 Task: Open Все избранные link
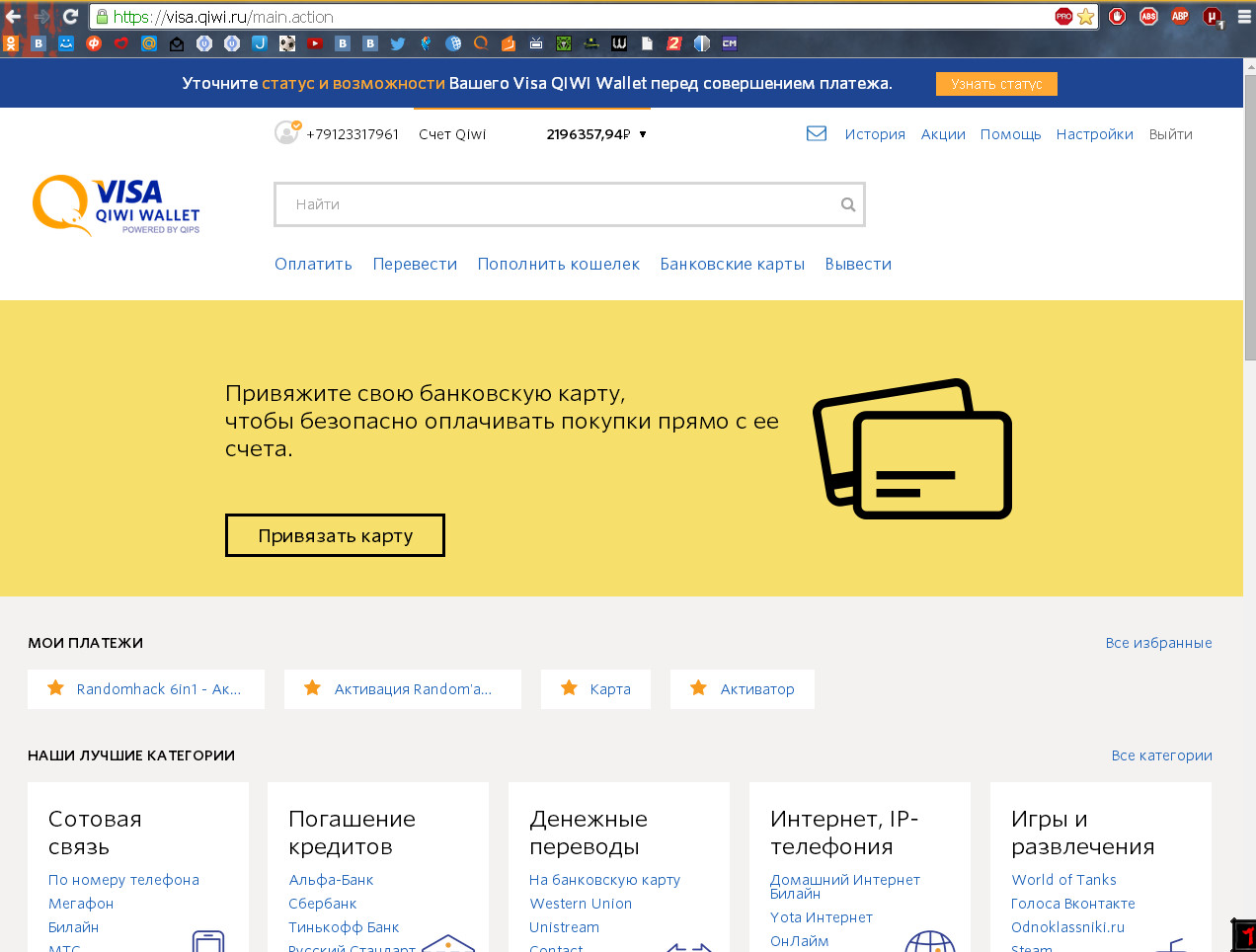(x=1158, y=643)
